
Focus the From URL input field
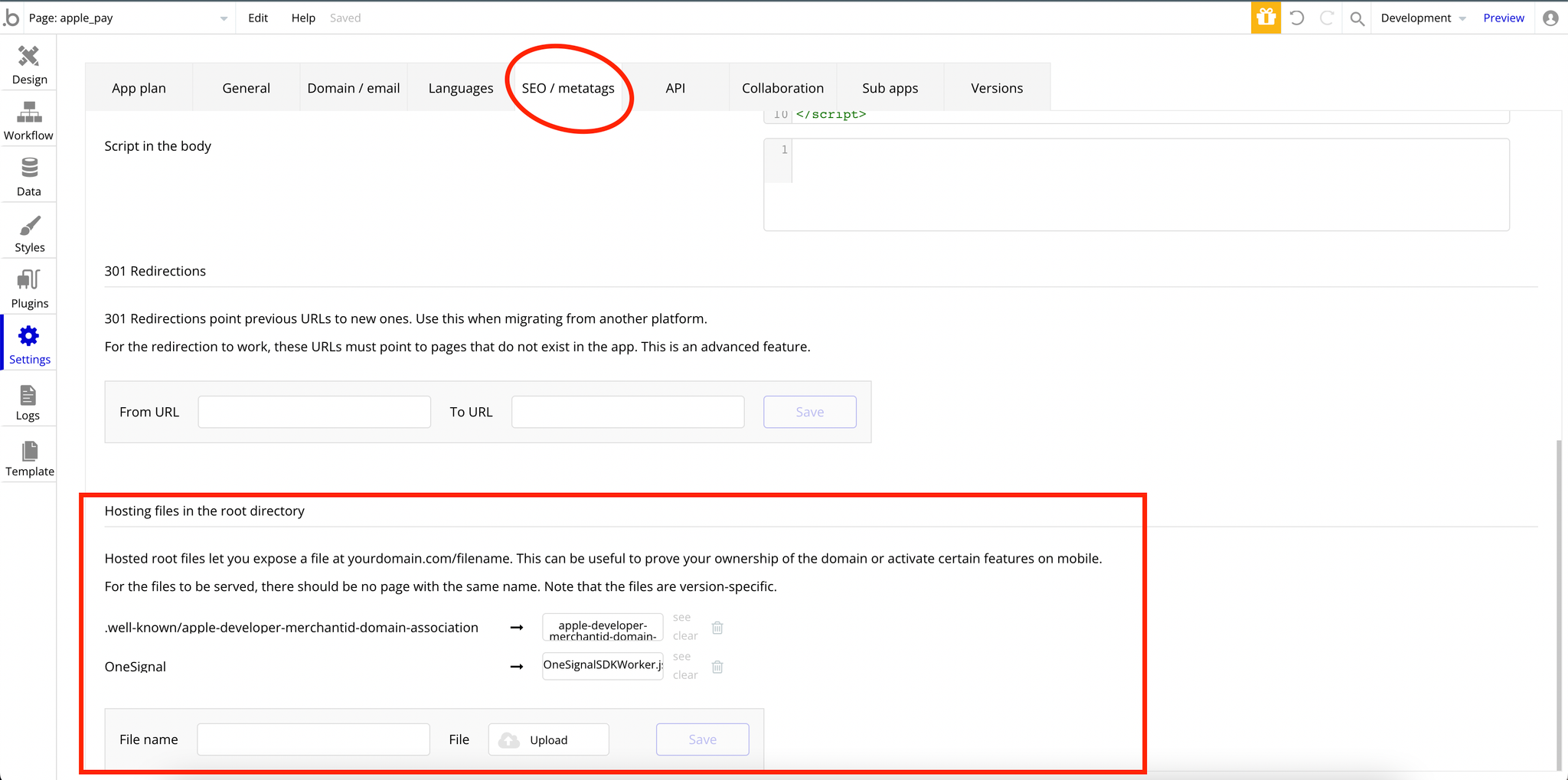pyautogui.click(x=314, y=412)
